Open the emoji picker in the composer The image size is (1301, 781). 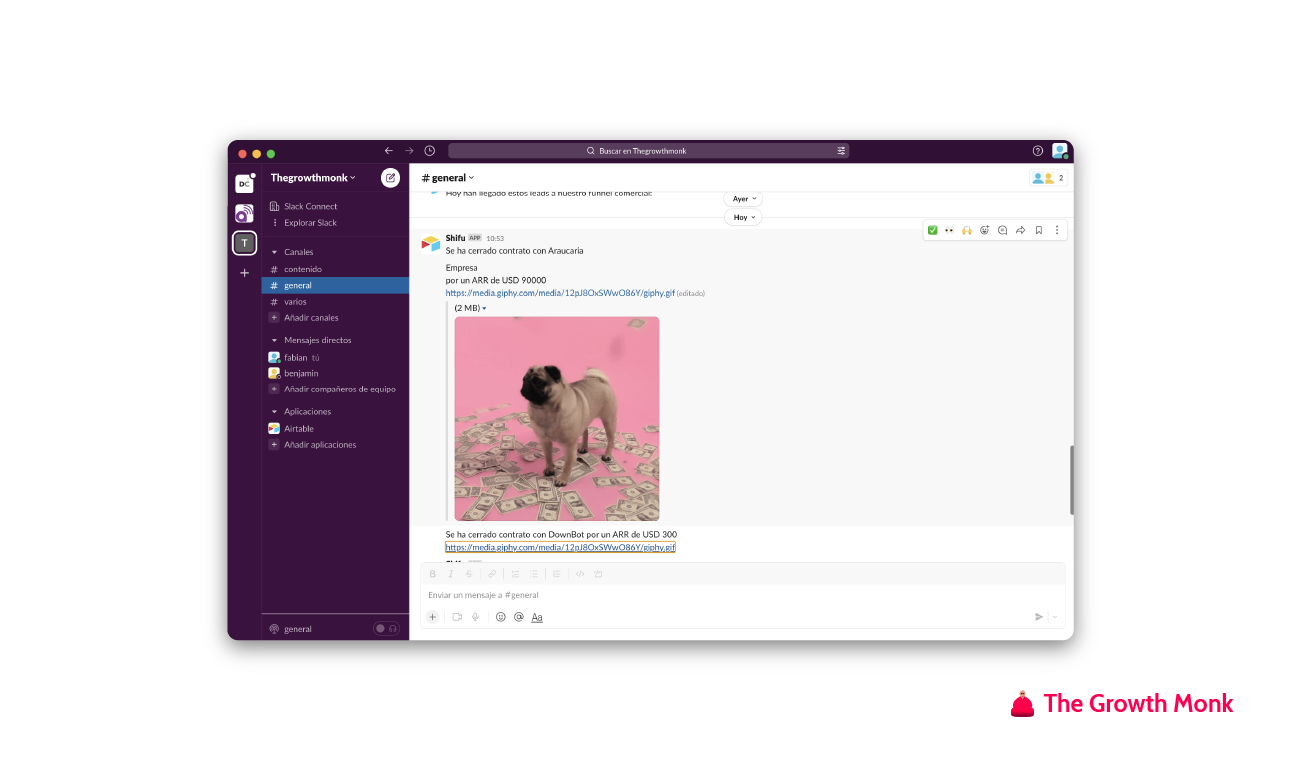501,617
